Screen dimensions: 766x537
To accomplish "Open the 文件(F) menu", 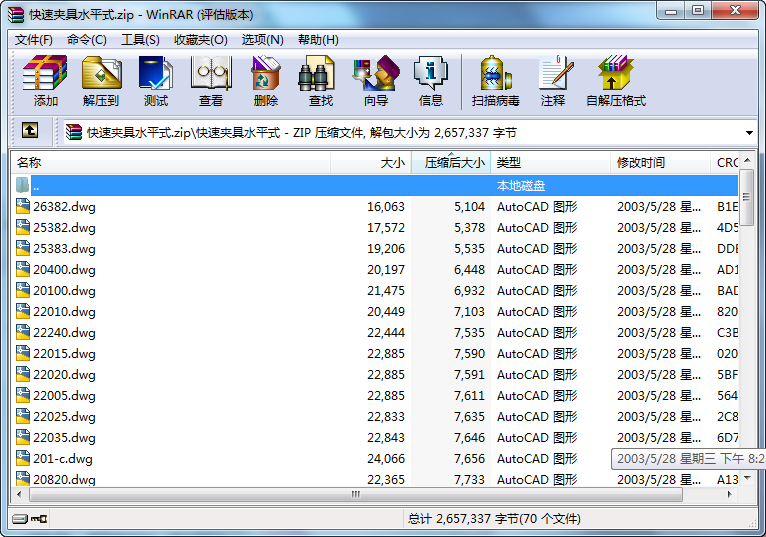I will pos(34,40).
